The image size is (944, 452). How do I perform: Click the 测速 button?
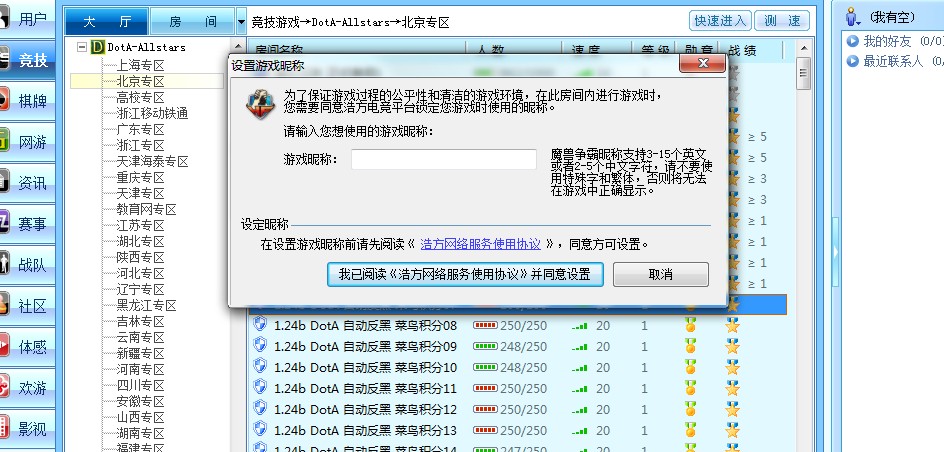(x=782, y=20)
